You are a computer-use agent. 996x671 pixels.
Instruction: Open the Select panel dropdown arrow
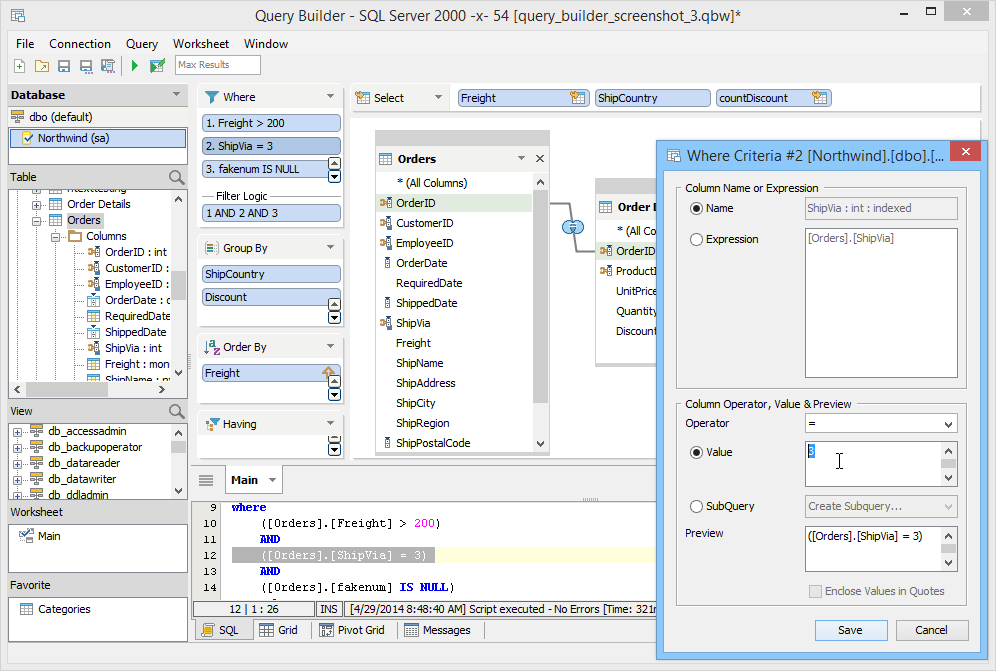click(x=438, y=97)
